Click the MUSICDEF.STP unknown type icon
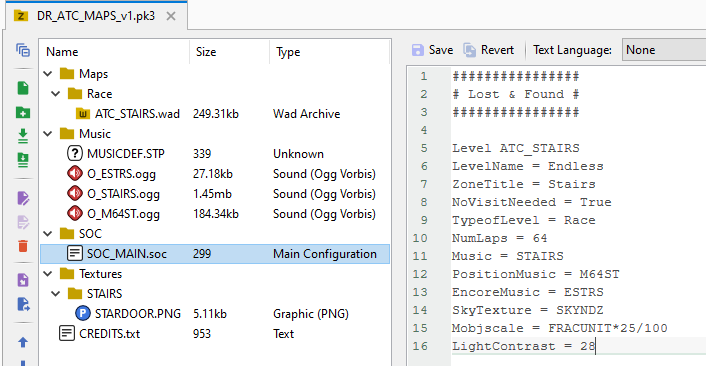Image resolution: width=706 pixels, height=366 pixels. point(75,154)
